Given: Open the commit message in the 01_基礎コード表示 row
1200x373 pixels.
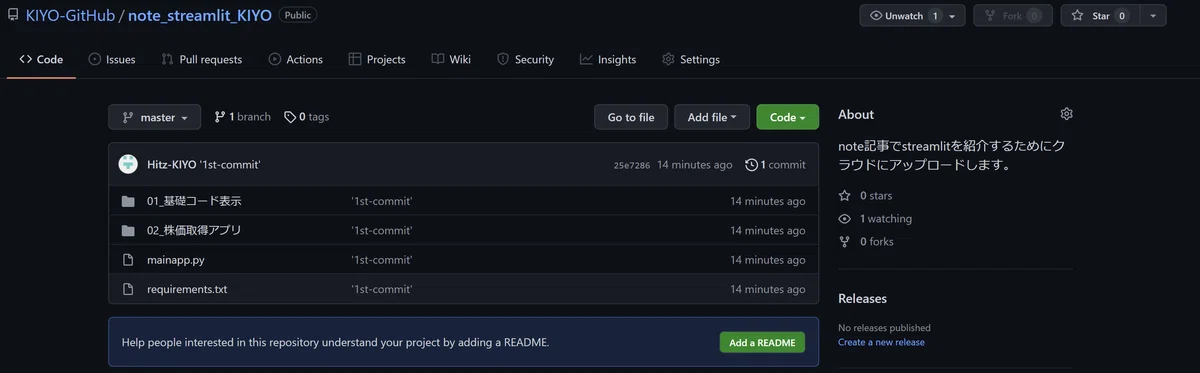Looking at the screenshot, I should [x=381, y=201].
